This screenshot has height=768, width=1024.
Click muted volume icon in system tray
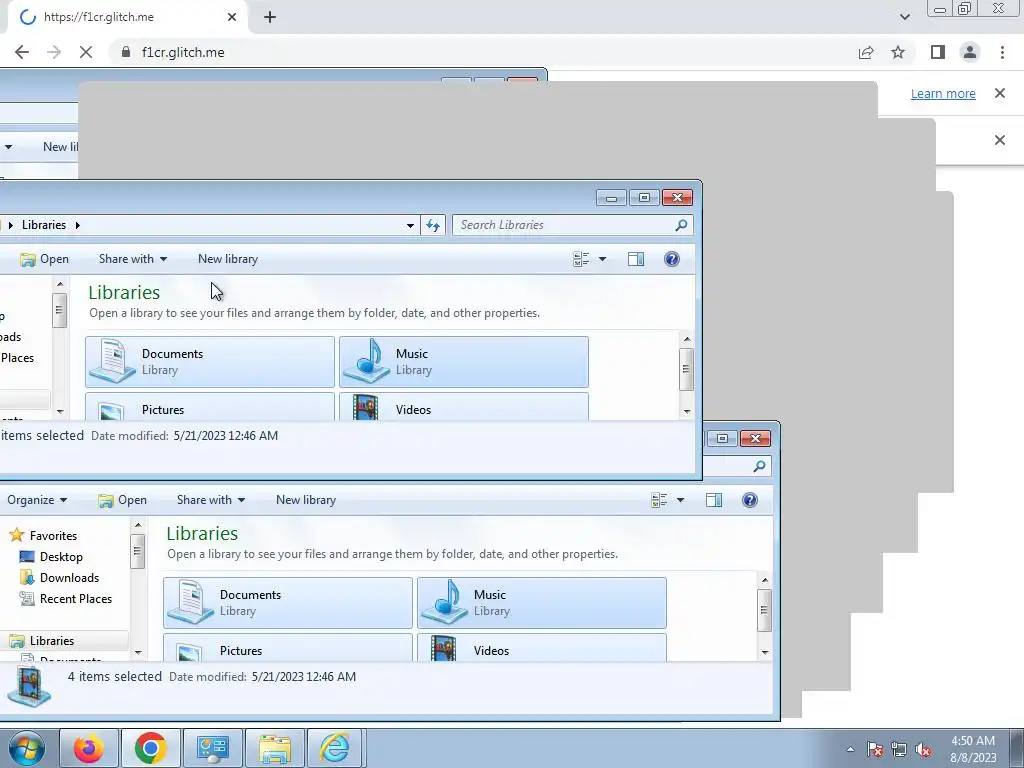point(923,750)
